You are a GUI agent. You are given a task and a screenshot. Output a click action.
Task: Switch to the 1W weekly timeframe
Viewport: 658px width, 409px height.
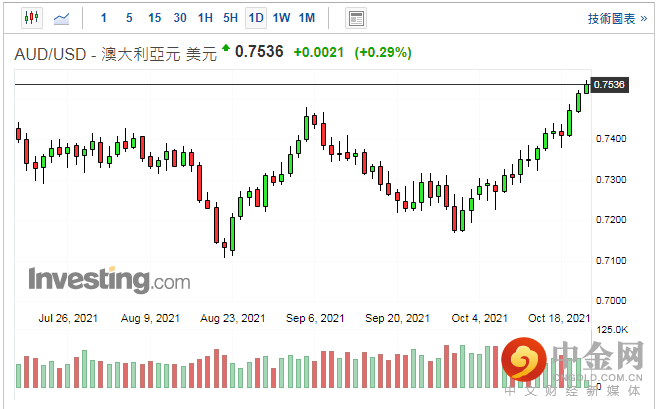click(x=281, y=18)
